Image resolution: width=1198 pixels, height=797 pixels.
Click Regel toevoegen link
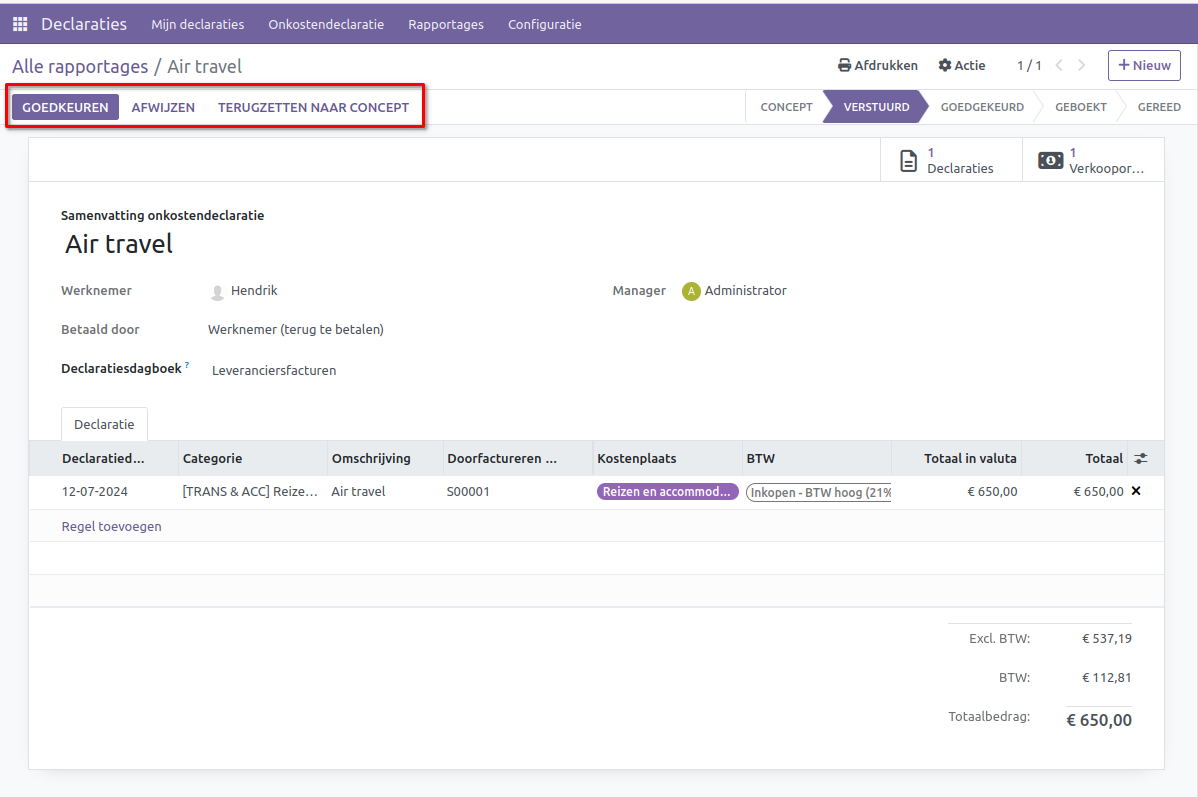click(112, 526)
